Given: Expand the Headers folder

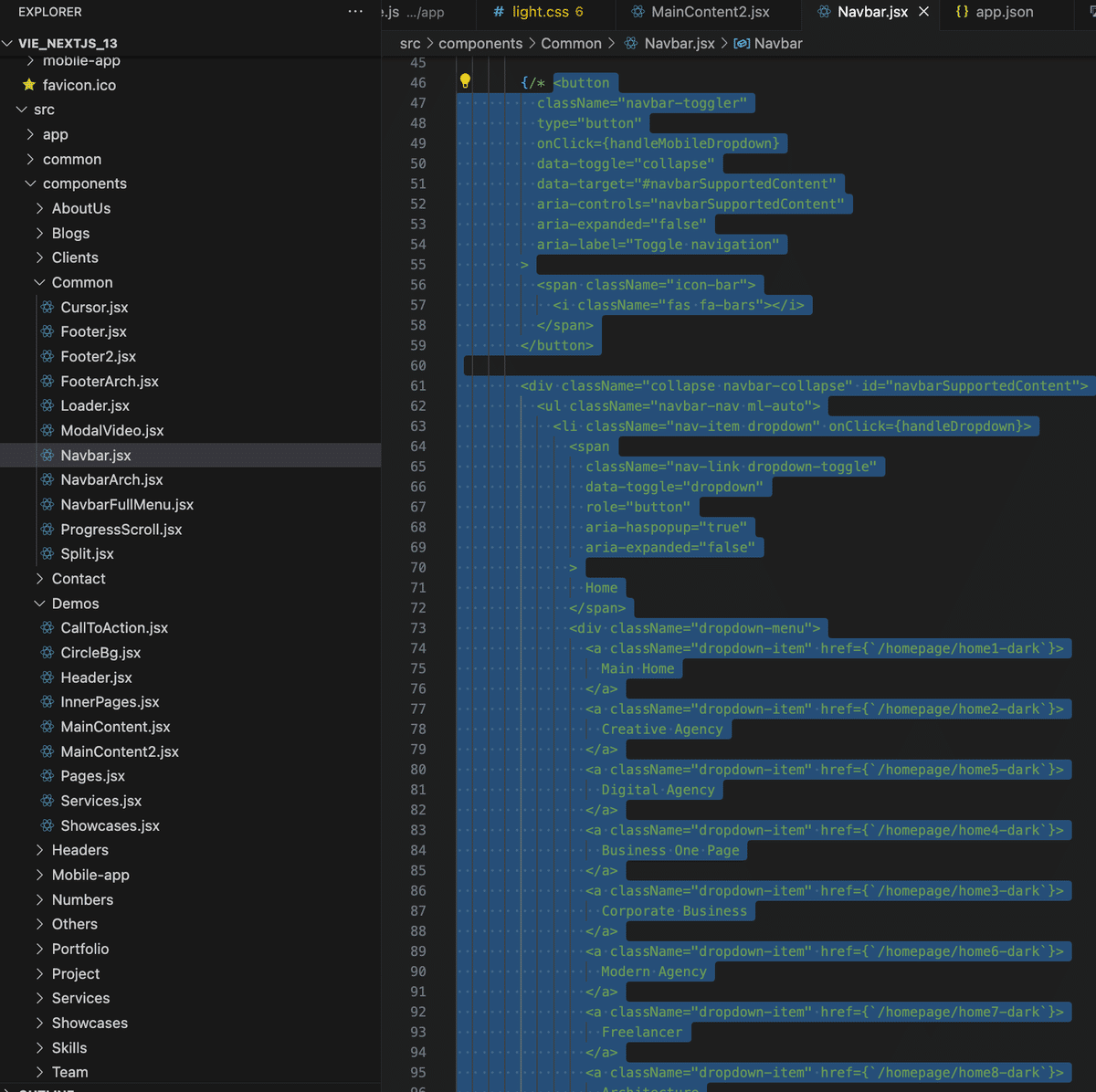Looking at the screenshot, I should click(39, 849).
